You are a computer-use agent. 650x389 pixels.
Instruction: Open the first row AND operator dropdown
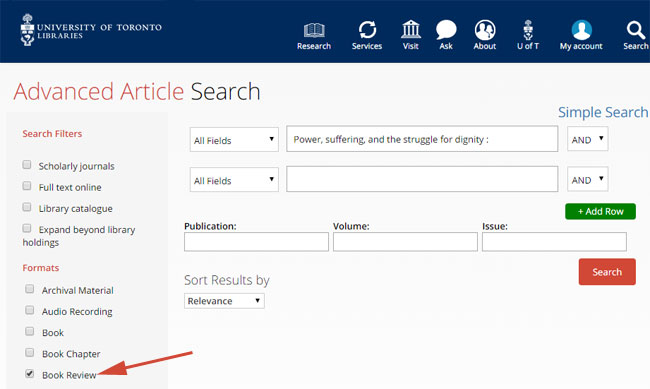[x=587, y=139]
